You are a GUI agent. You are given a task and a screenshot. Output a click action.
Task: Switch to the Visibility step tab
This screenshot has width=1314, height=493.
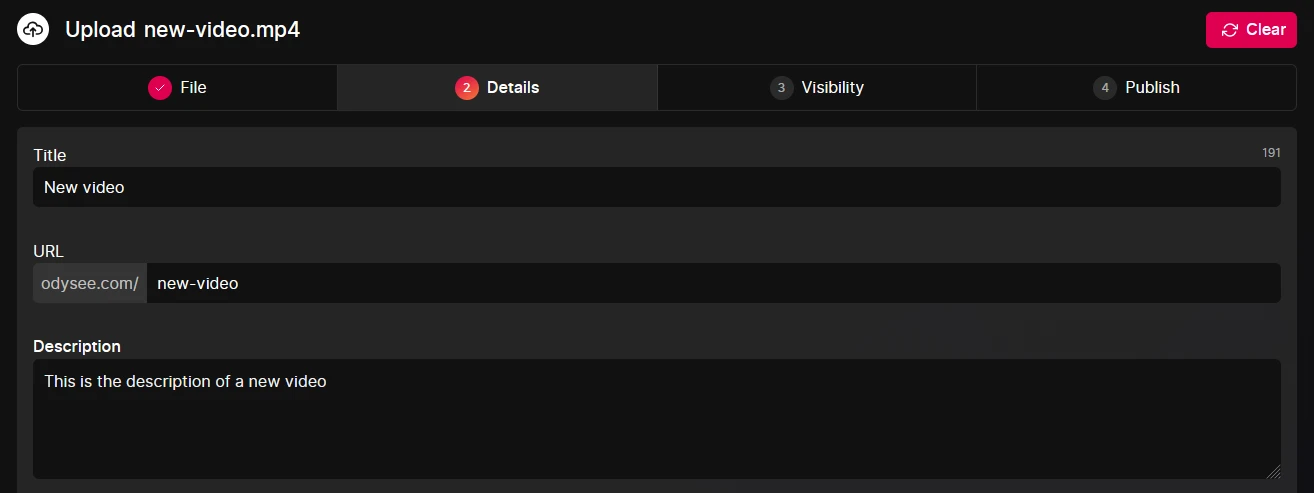pyautogui.click(x=816, y=88)
